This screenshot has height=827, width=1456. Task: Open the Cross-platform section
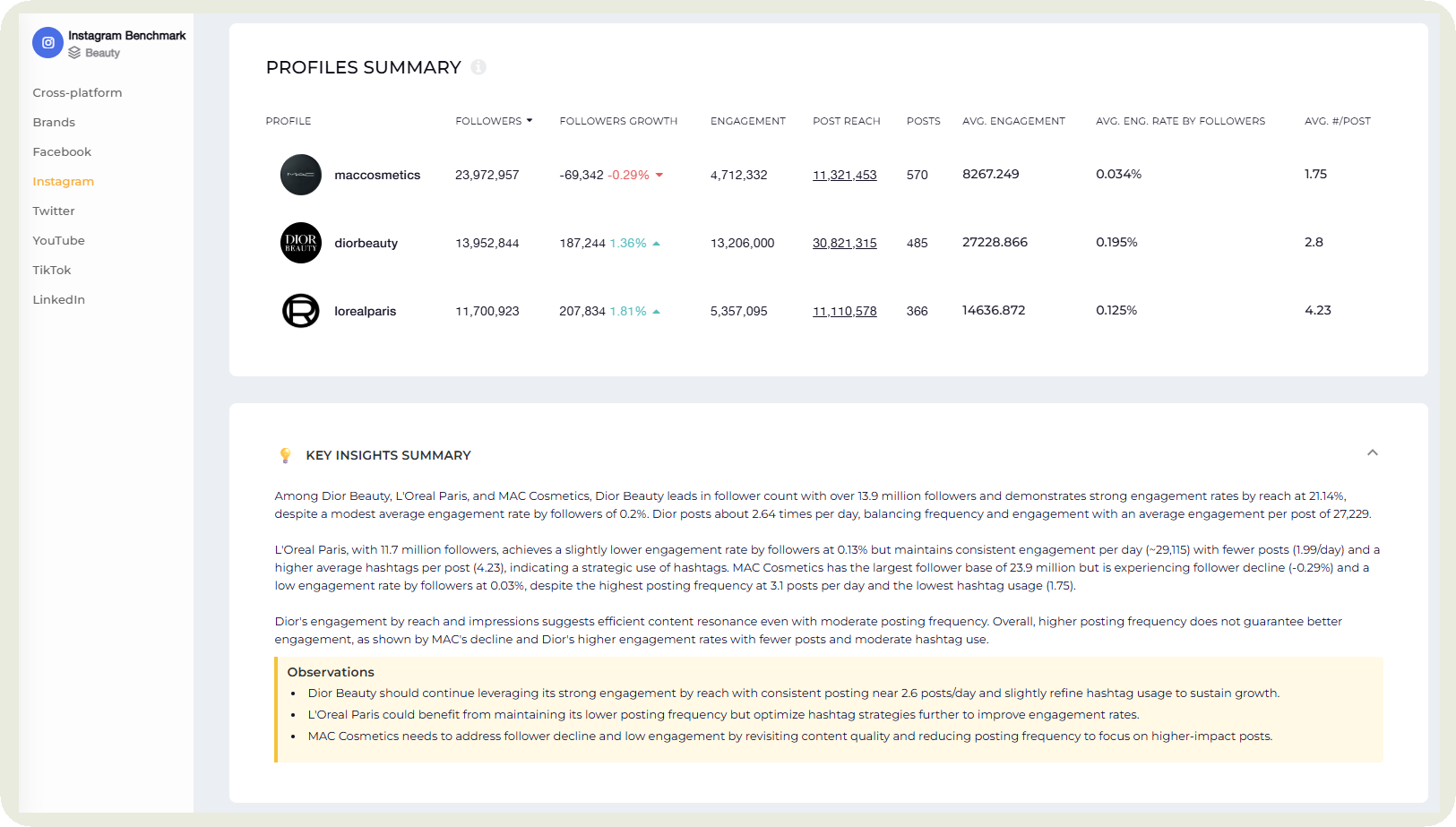77,92
